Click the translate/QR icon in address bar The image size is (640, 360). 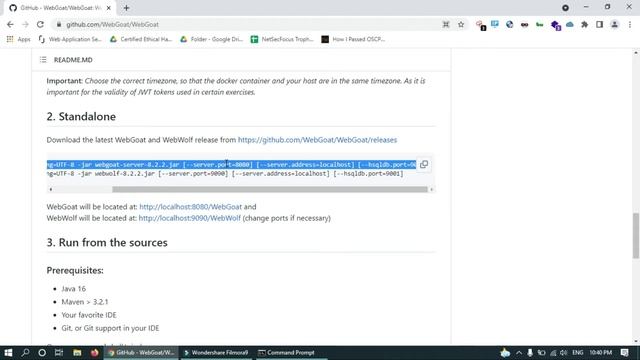tap(446, 24)
